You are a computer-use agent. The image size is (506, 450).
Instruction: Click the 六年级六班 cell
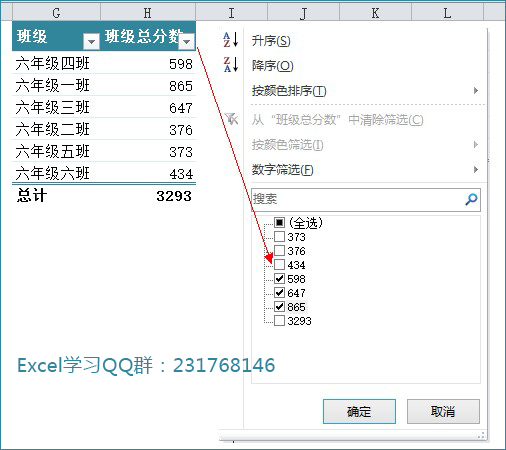point(56,173)
